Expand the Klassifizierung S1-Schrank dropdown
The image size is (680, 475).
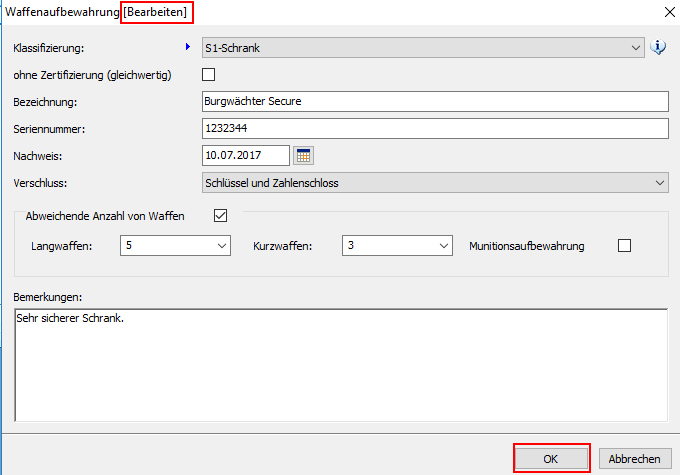coord(638,47)
